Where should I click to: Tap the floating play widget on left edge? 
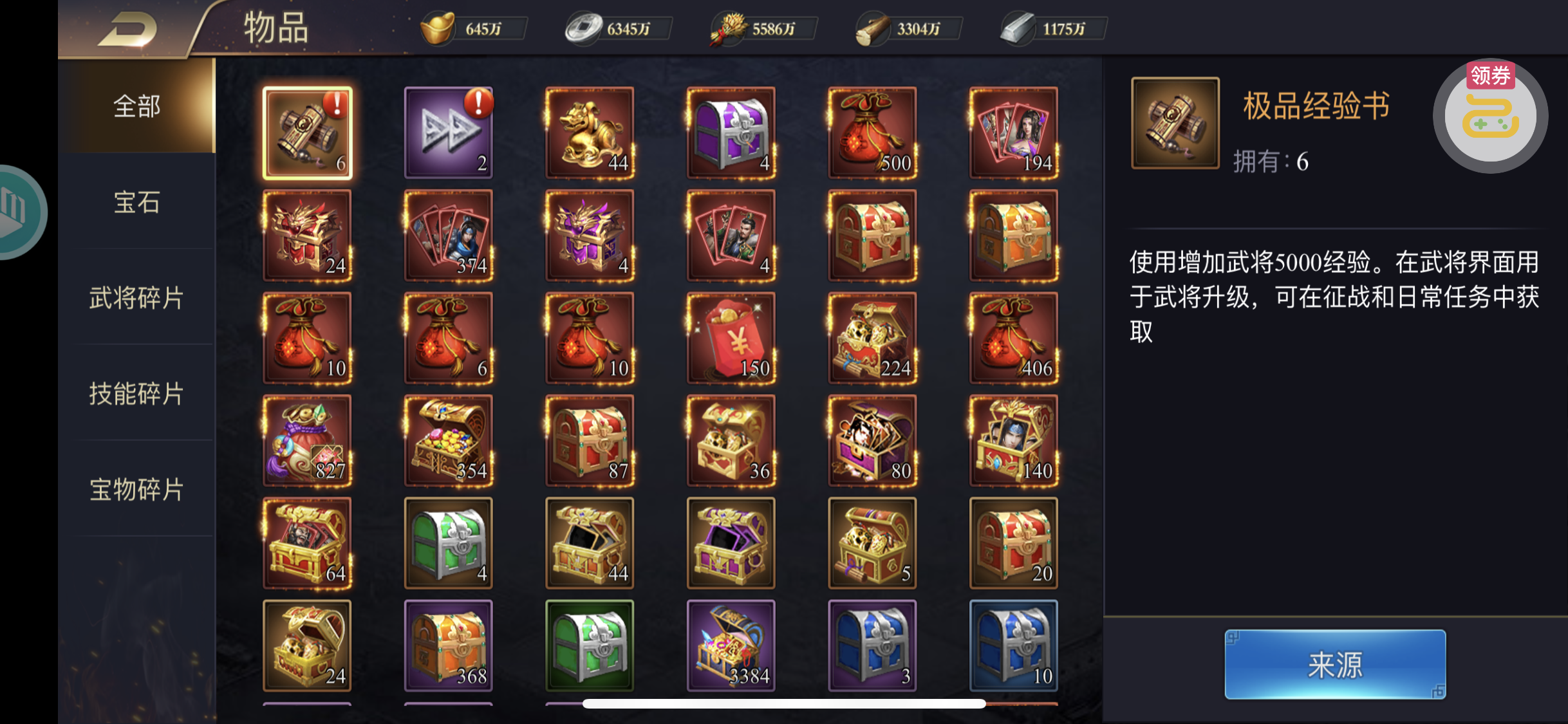19,212
